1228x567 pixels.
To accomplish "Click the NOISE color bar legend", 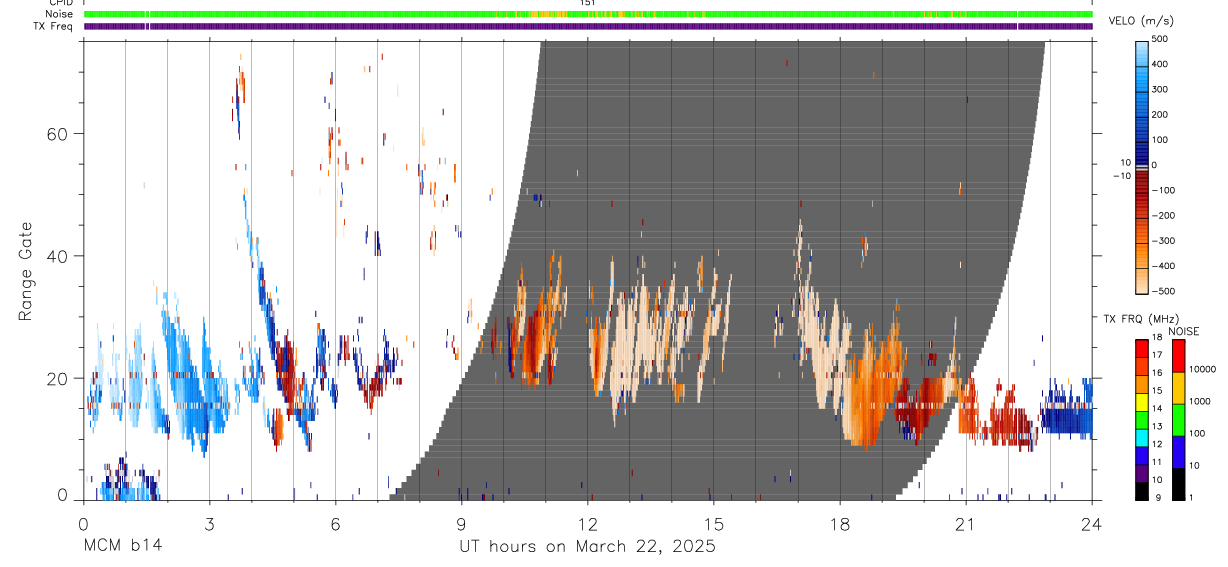I will [x=1179, y=418].
